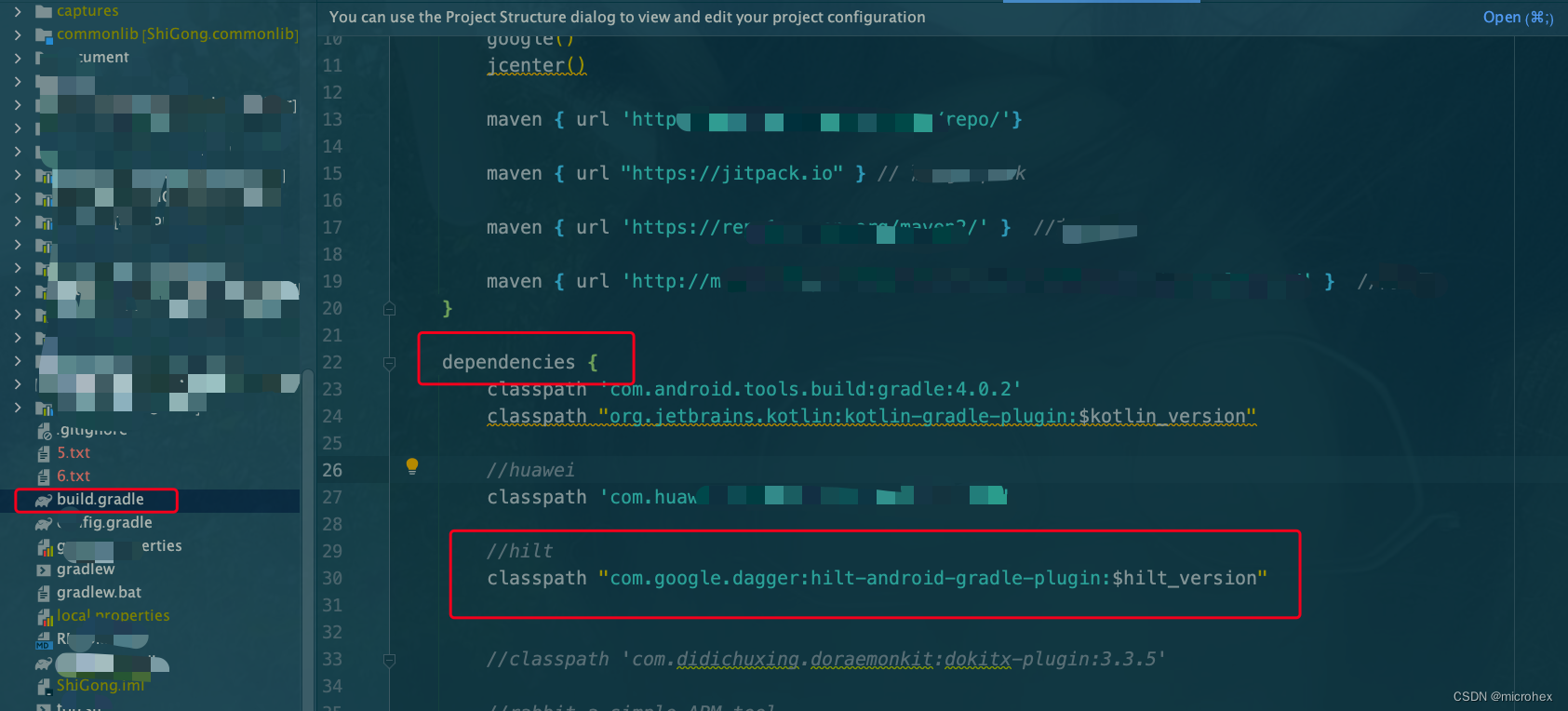This screenshot has height=711, width=1568.
Task: Place the cursor on the jcenter() line
Action: coord(536,65)
